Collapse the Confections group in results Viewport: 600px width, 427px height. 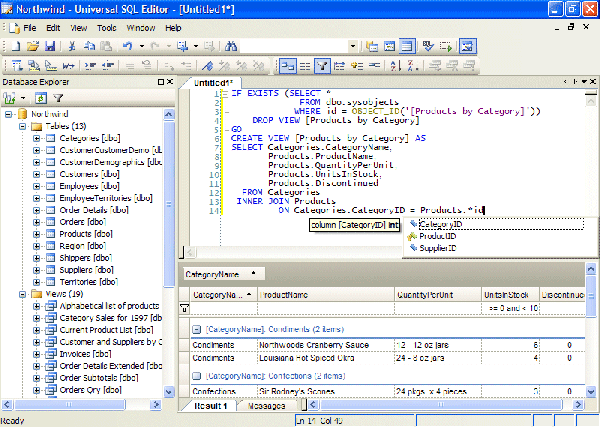tap(197, 377)
